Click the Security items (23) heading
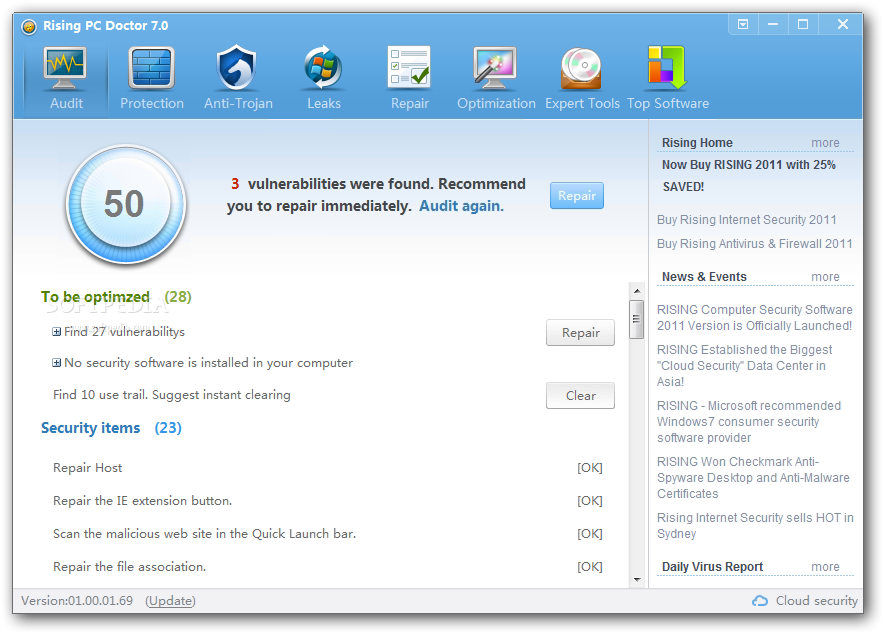This screenshot has height=634, width=884. pyautogui.click(x=111, y=428)
